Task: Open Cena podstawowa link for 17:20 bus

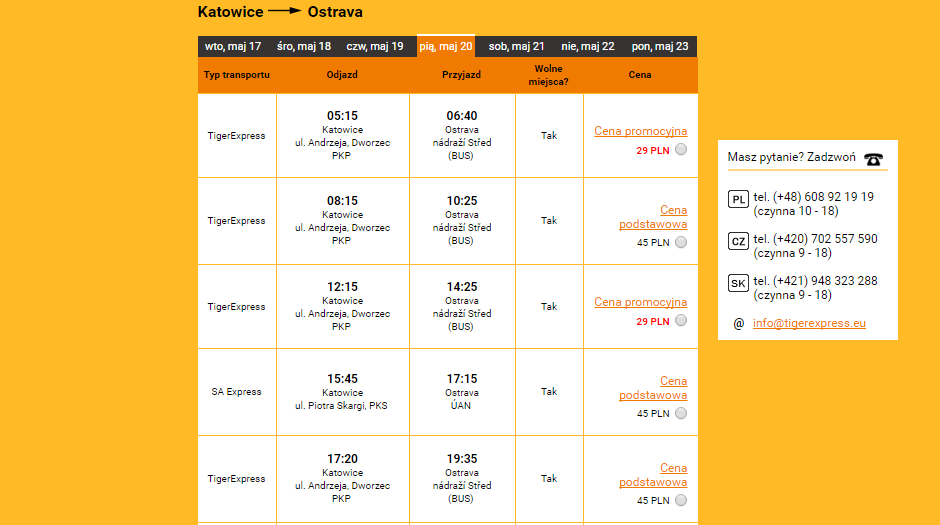Action: pos(653,475)
